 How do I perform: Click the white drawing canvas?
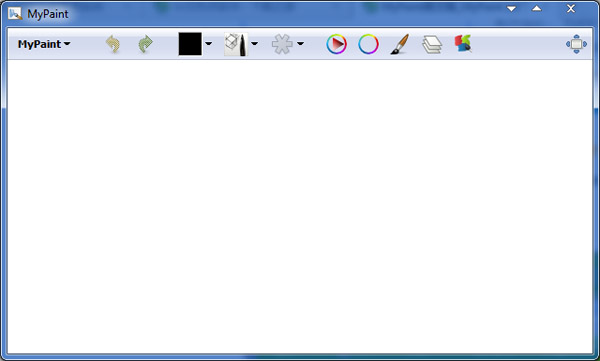(x=300, y=207)
